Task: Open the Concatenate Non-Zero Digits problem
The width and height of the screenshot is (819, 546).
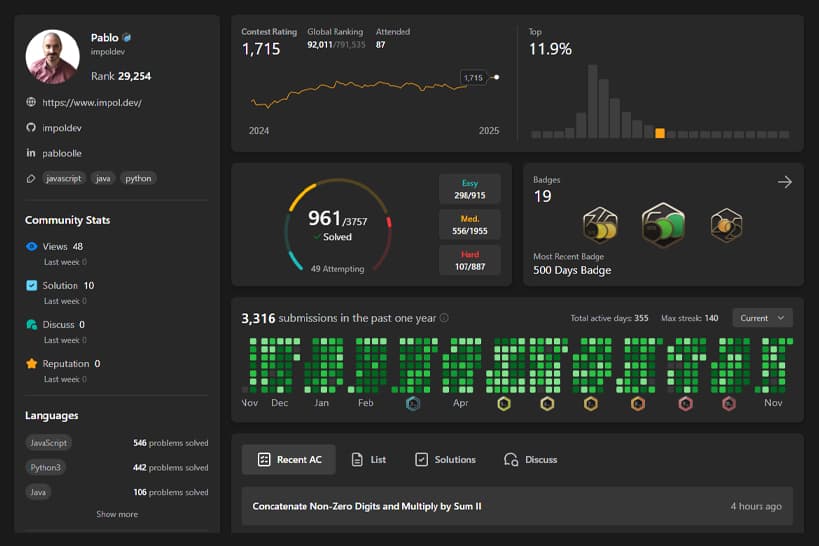Action: click(367, 506)
